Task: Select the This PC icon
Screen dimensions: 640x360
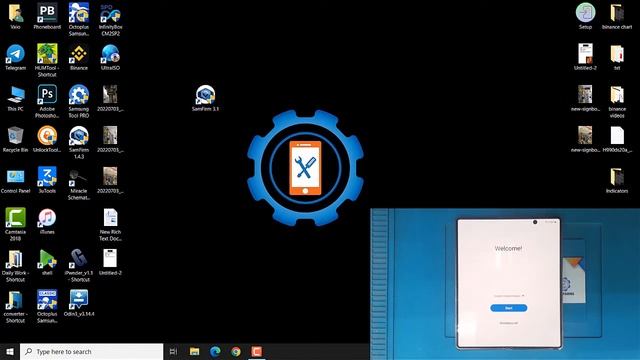Action: point(16,98)
